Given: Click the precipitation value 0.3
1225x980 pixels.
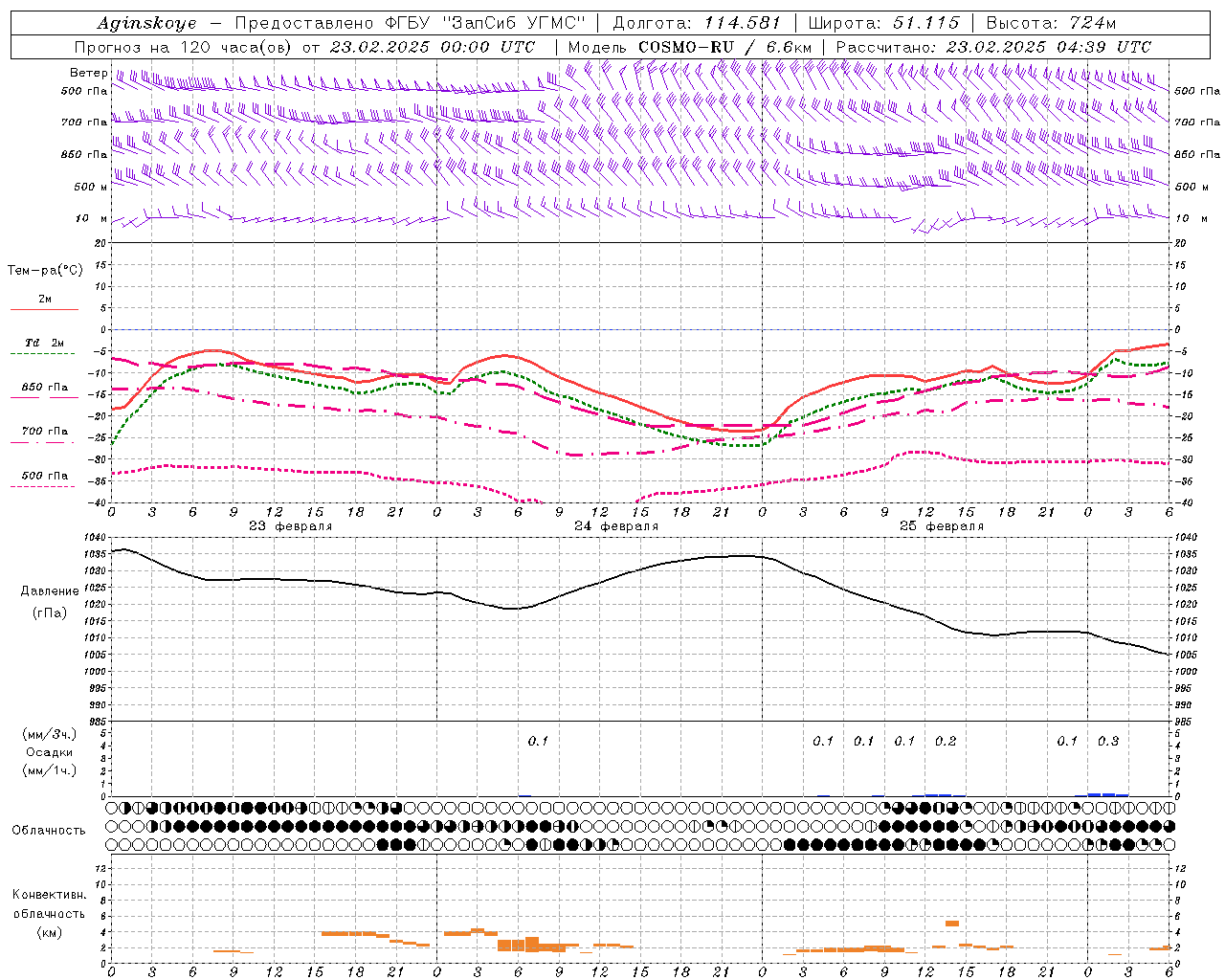Looking at the screenshot, I should [1108, 741].
